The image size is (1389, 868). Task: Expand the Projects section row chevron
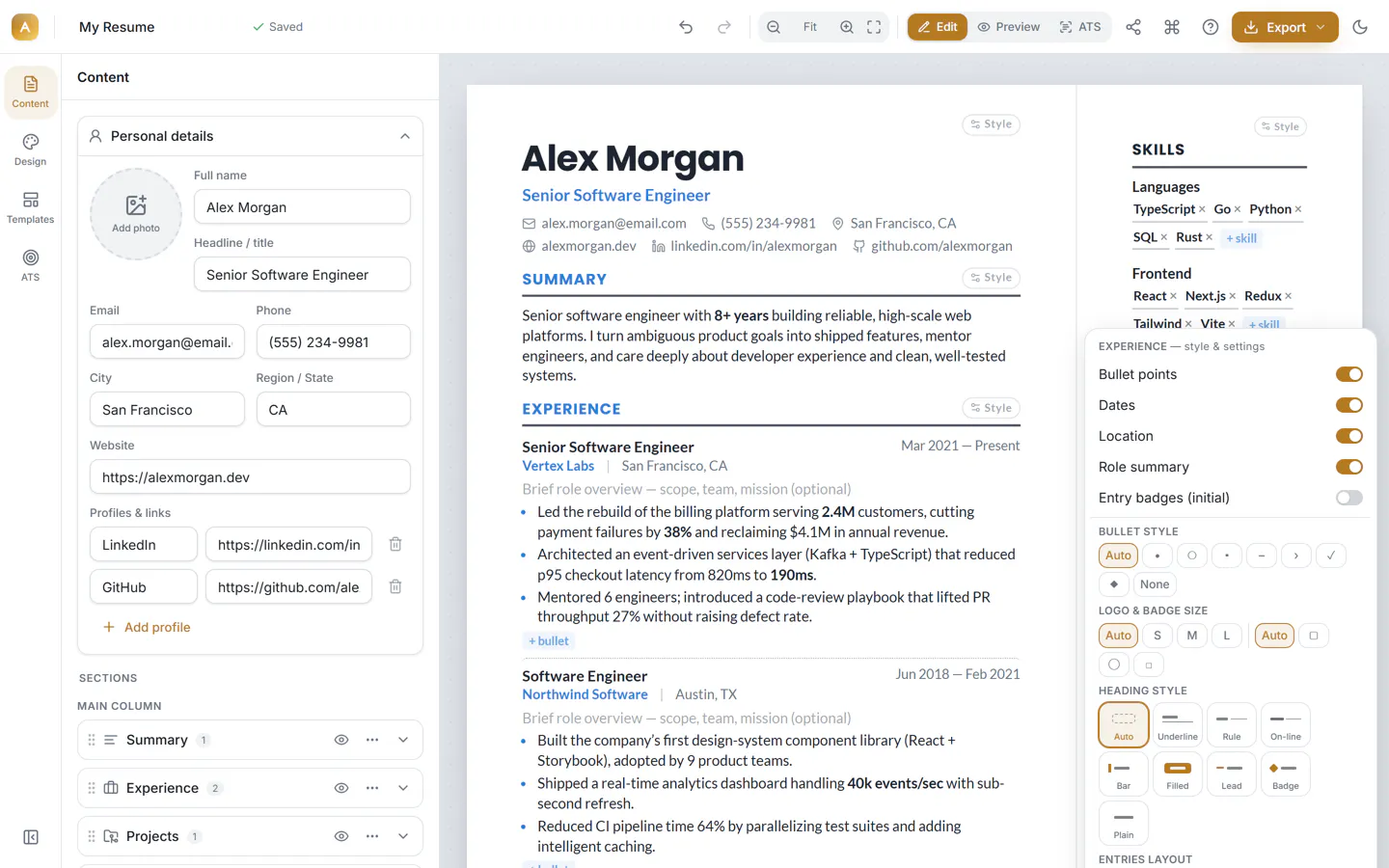(x=403, y=836)
